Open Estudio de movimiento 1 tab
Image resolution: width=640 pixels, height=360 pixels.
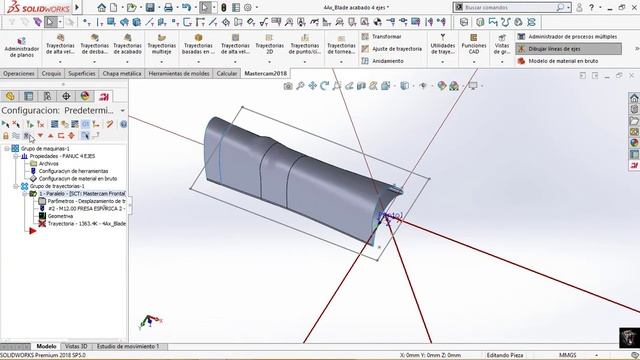[128, 346]
